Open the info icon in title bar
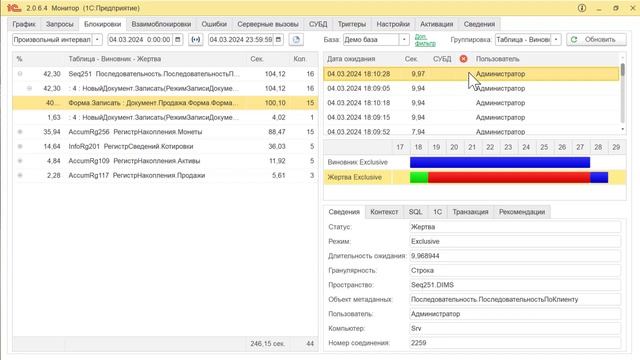The width and height of the screenshot is (640, 360). tap(582, 8)
